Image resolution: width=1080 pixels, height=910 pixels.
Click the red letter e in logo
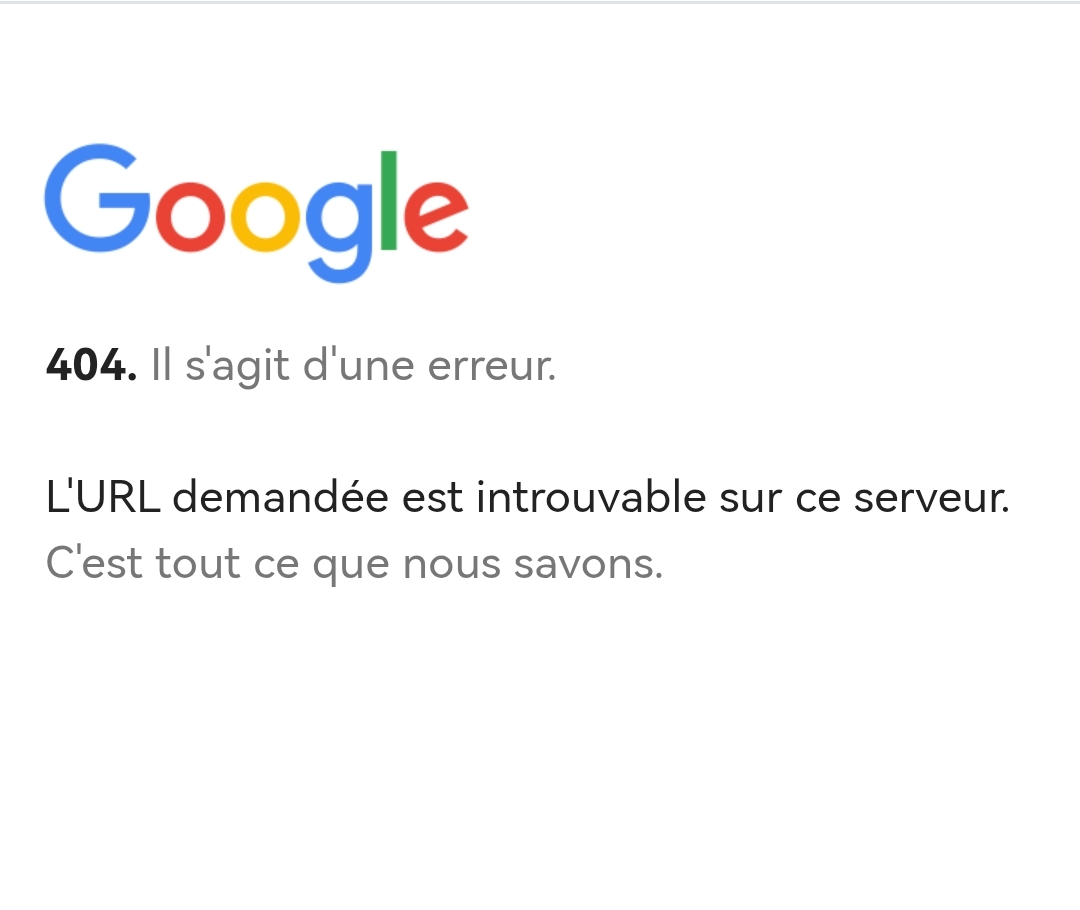click(x=433, y=215)
